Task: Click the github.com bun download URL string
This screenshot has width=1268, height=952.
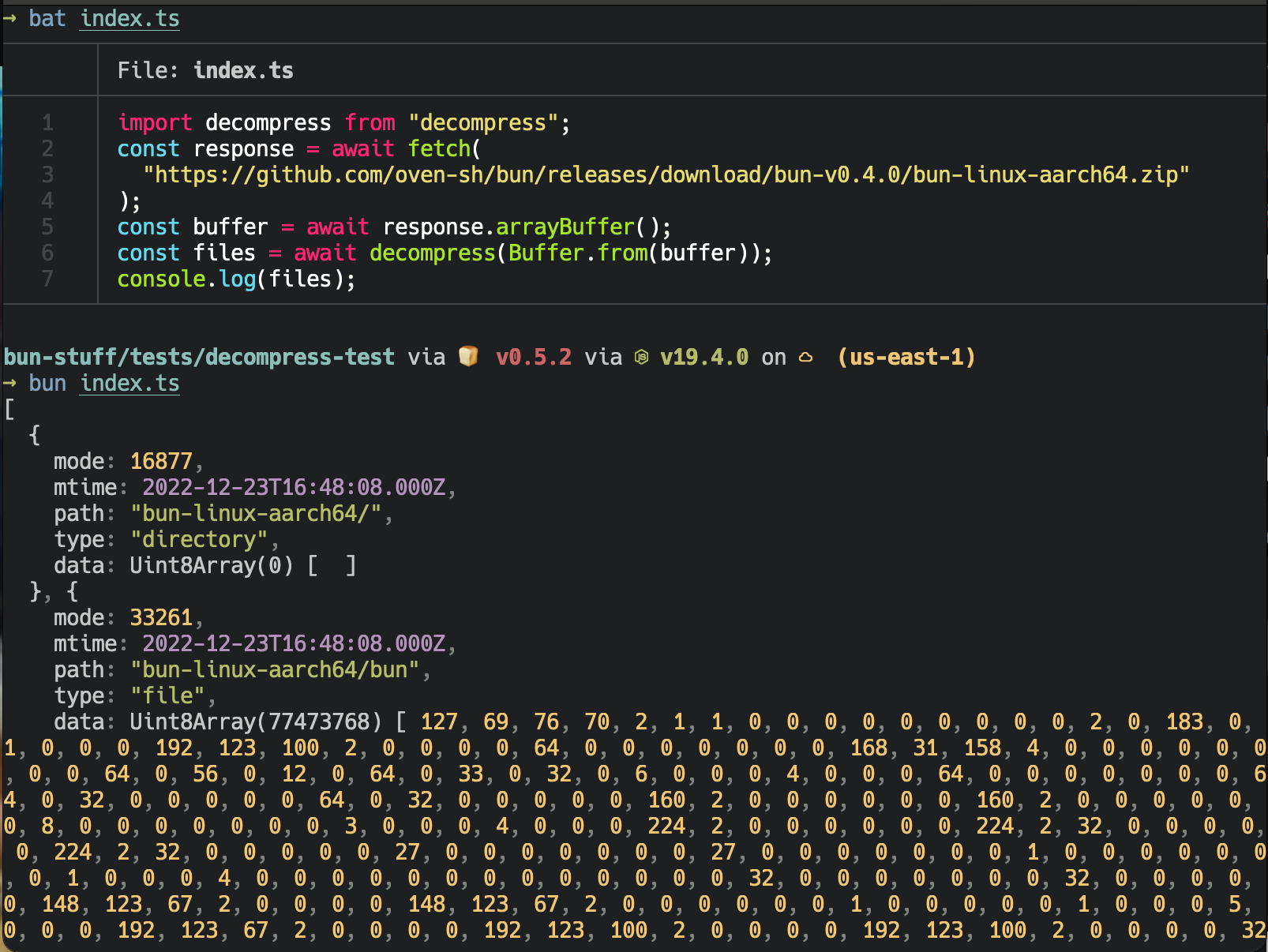Action: click(x=666, y=174)
